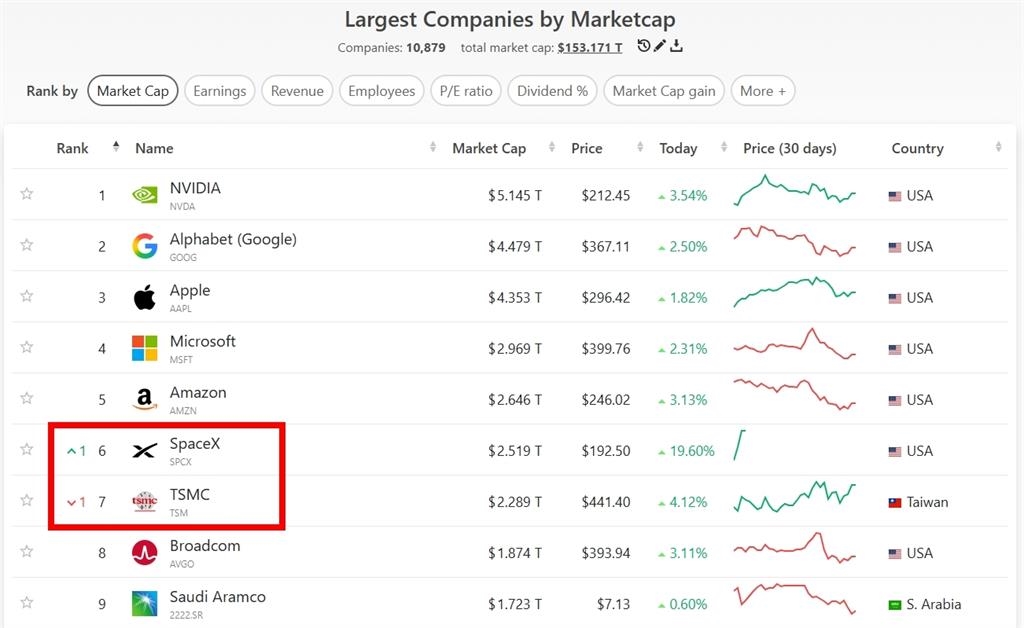
Task: Rank companies by Revenue
Action: coord(297,91)
